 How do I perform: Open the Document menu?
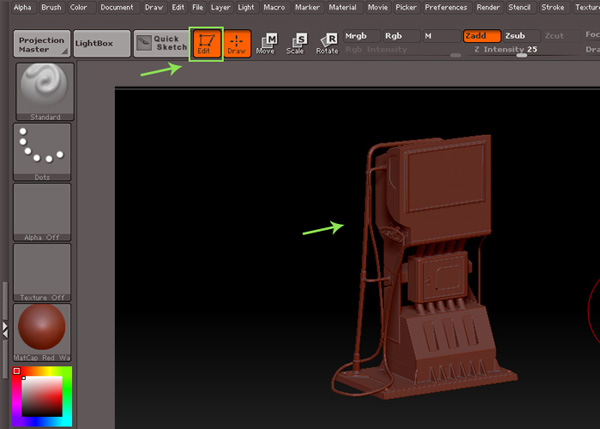click(117, 7)
